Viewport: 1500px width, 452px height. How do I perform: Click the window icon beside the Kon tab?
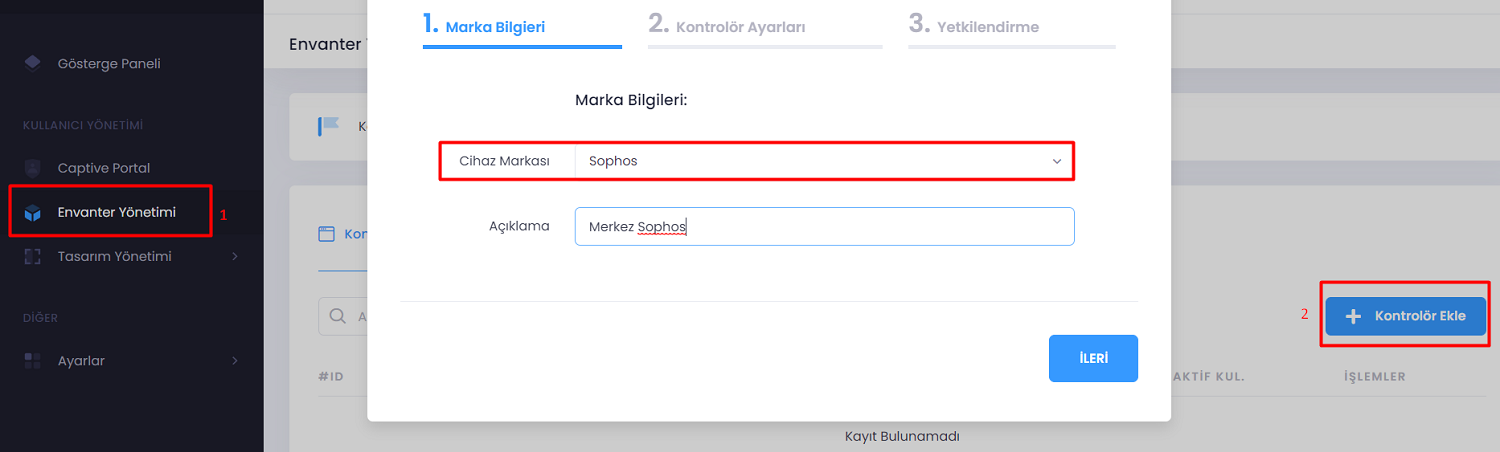coord(326,234)
